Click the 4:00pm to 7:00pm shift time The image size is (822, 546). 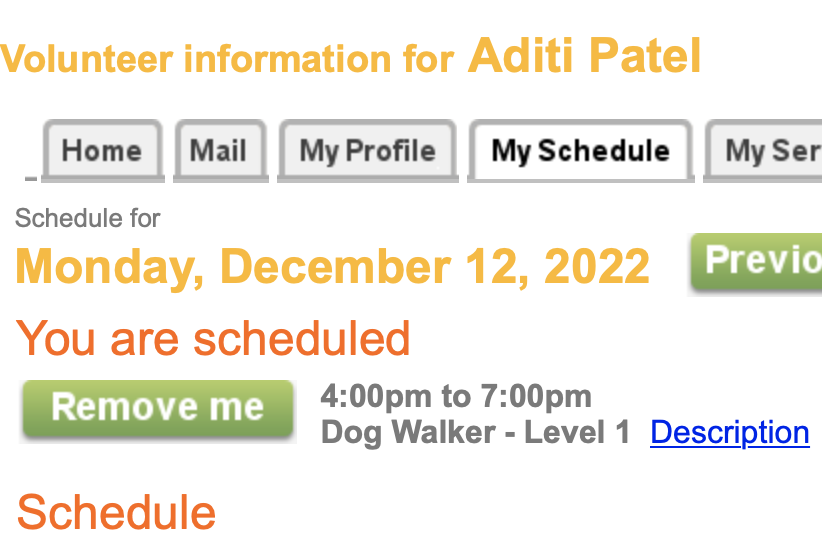coord(456,396)
